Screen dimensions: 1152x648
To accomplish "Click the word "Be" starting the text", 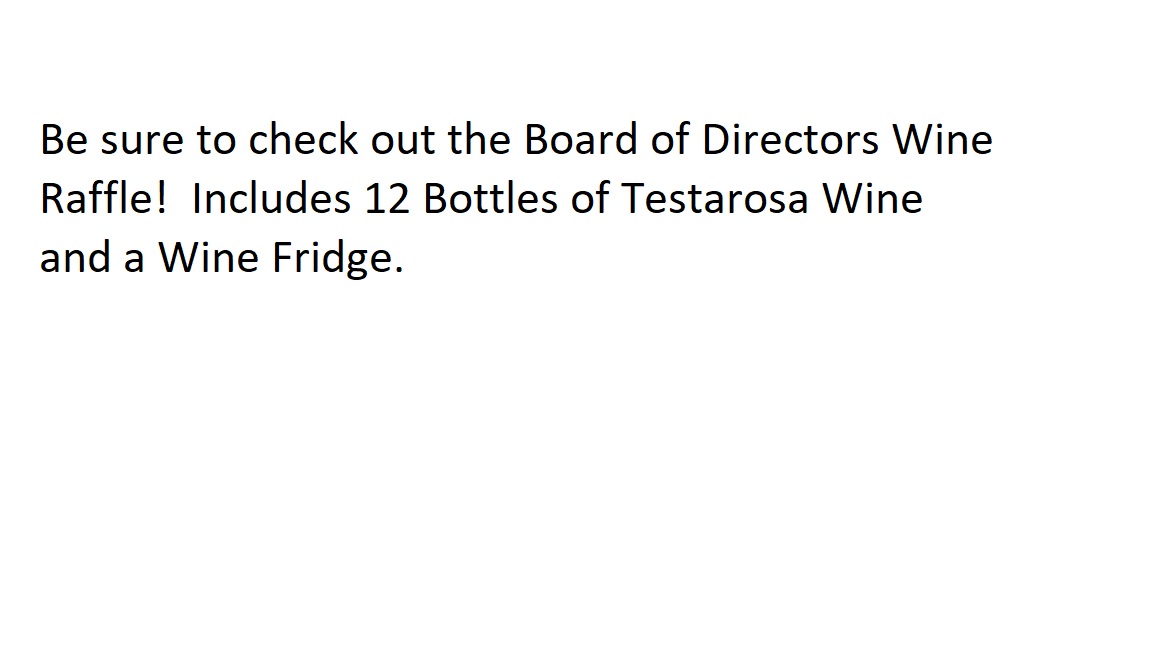I will coord(64,140).
